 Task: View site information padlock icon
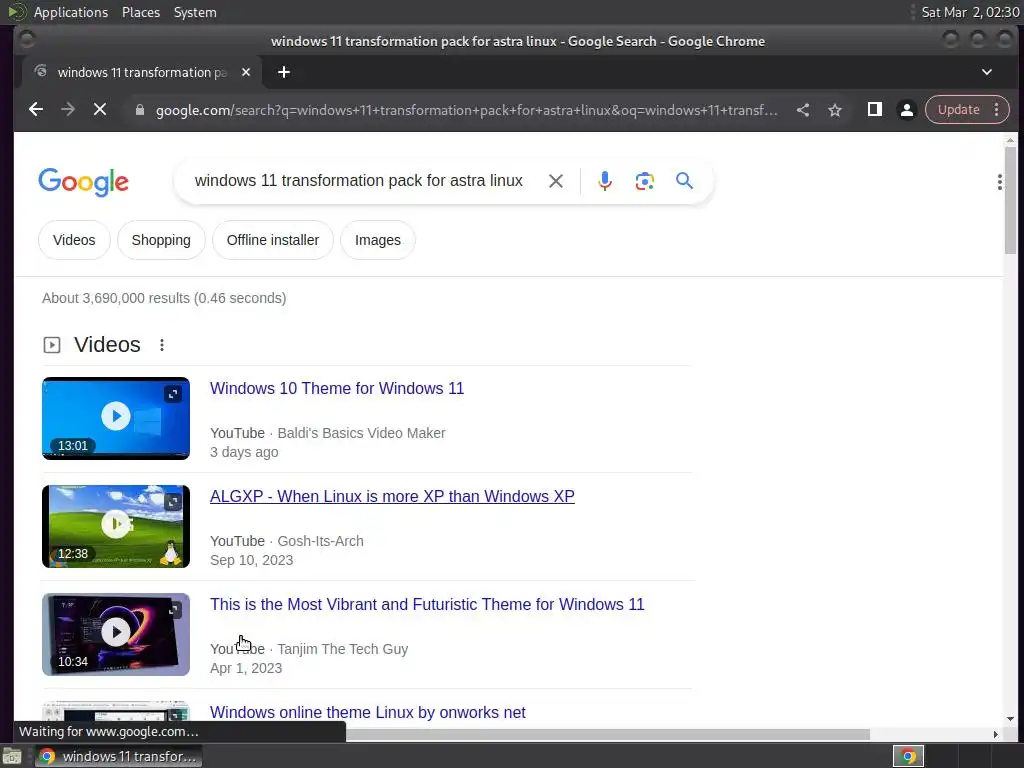click(140, 110)
